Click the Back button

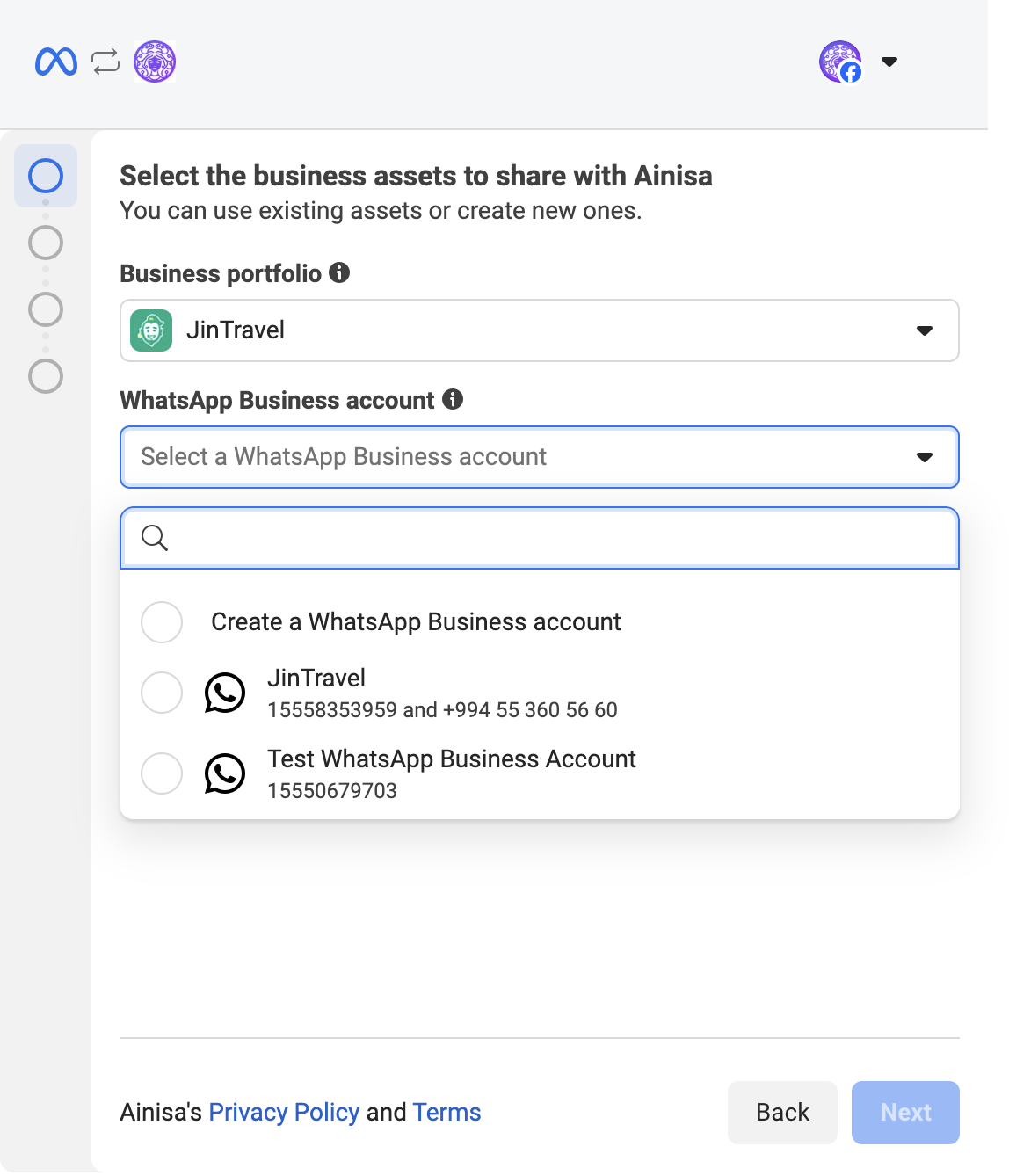781,1112
